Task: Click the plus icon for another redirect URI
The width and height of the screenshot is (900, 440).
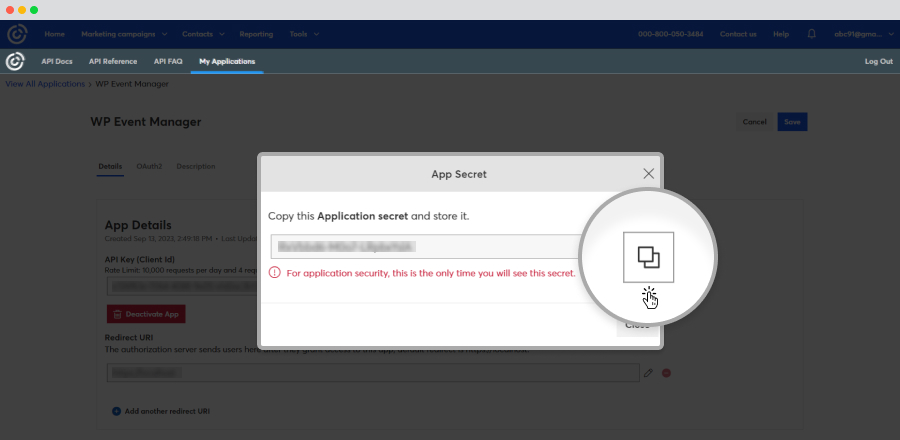Action: (x=117, y=411)
